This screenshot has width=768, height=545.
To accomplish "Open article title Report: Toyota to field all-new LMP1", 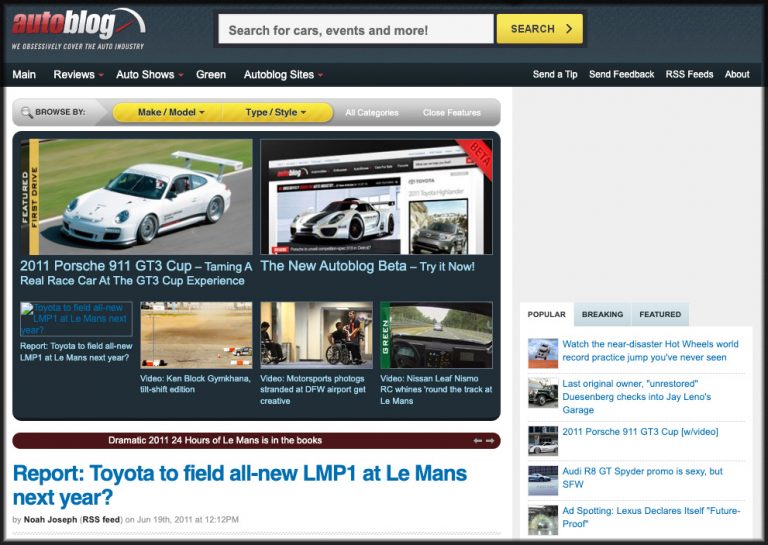I will [240, 485].
